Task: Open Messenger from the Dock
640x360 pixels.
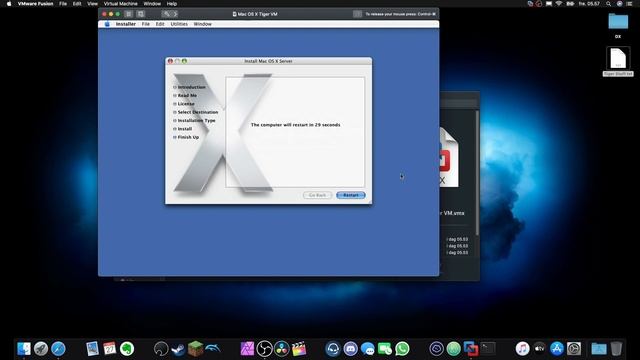Action: tap(368, 349)
